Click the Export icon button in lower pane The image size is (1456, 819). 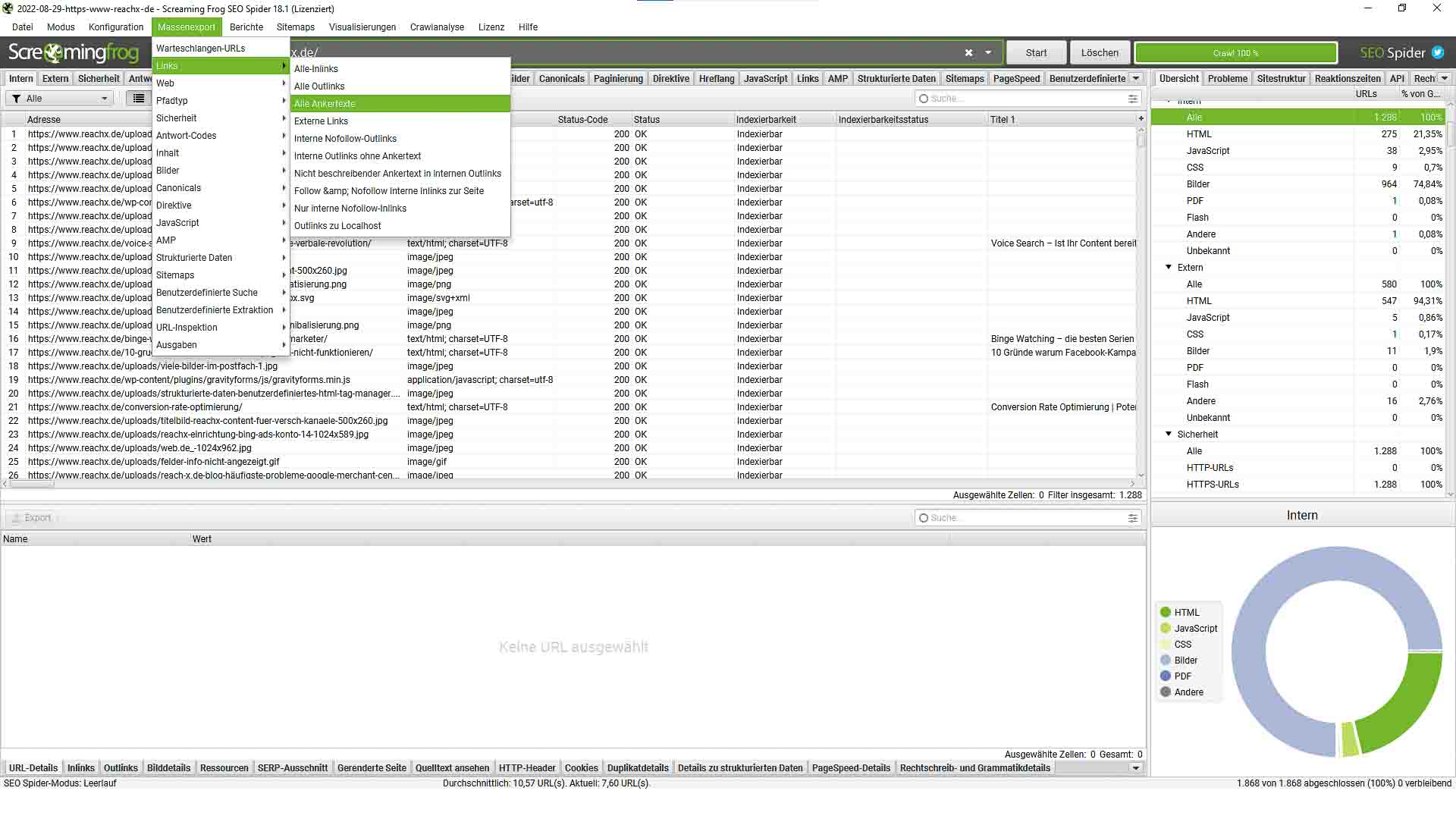(x=32, y=518)
